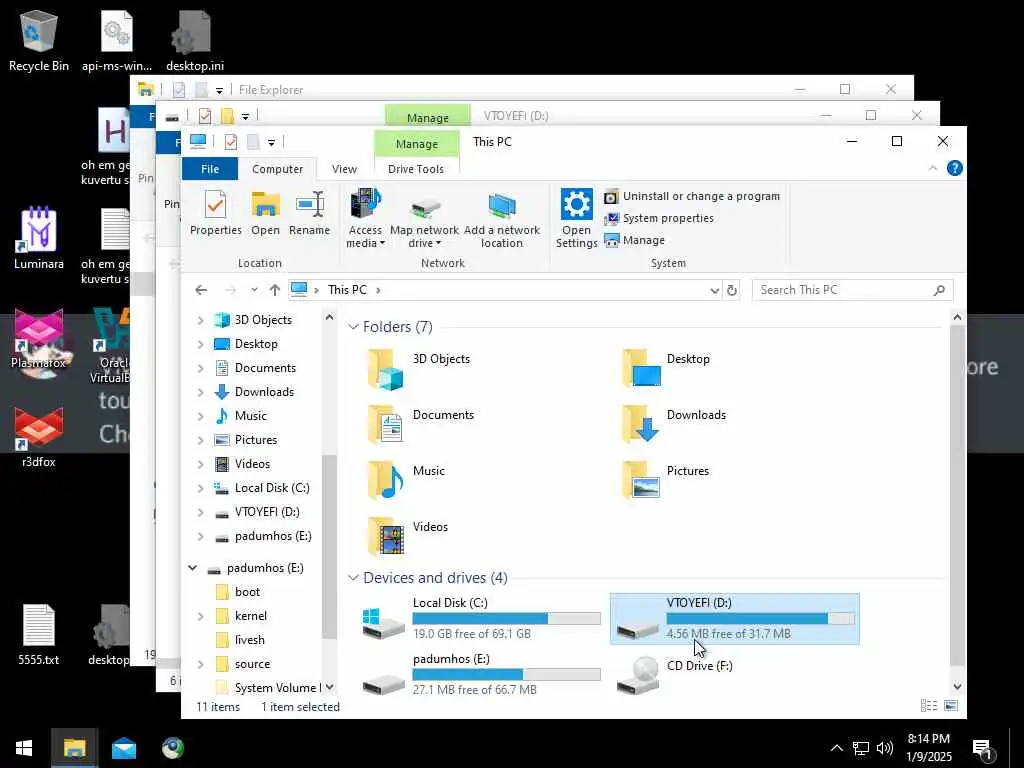The height and width of the screenshot is (768, 1024).
Task: Click the Rename icon in the ribbon
Action: click(310, 213)
